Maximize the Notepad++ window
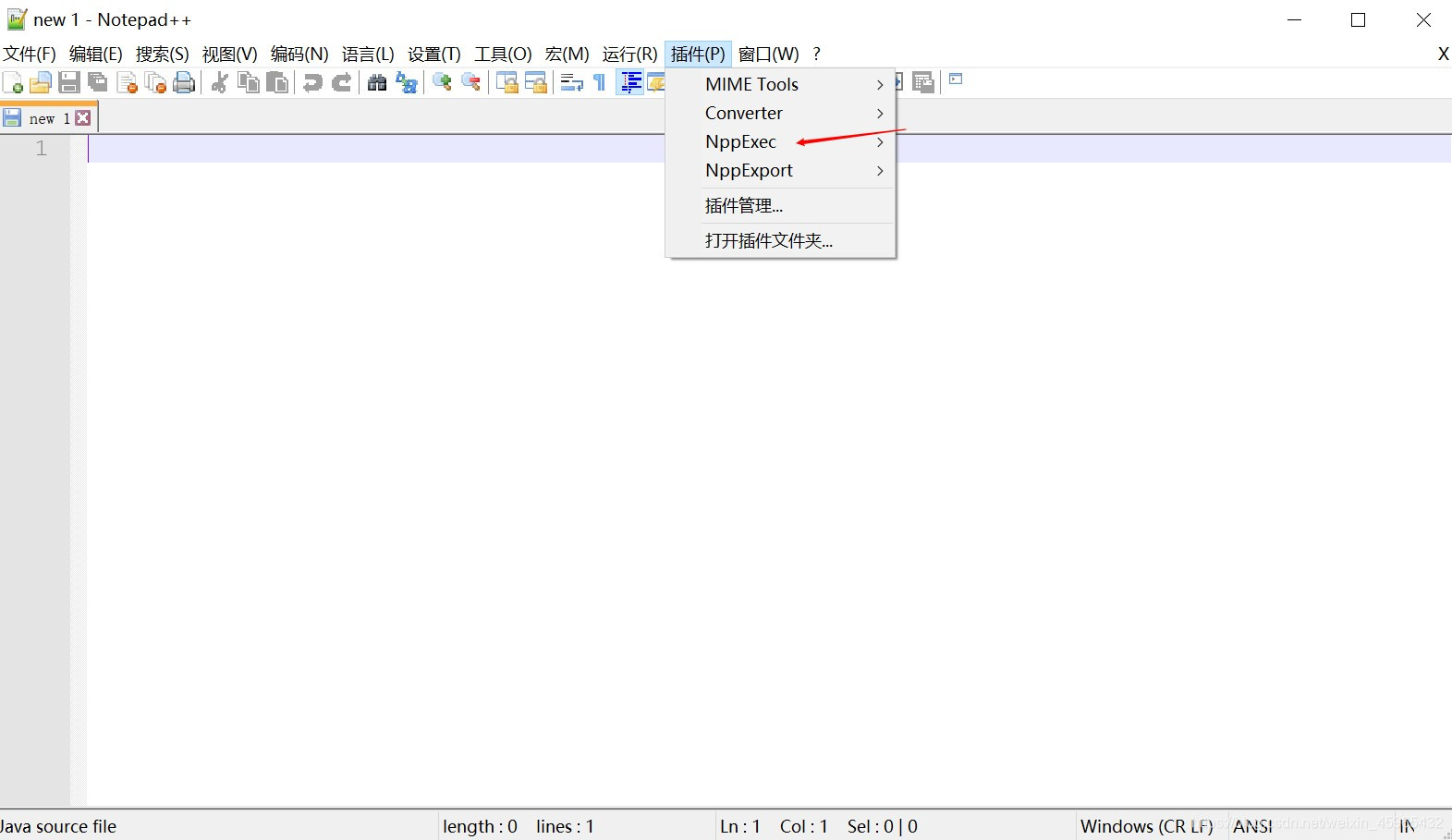 [1358, 19]
